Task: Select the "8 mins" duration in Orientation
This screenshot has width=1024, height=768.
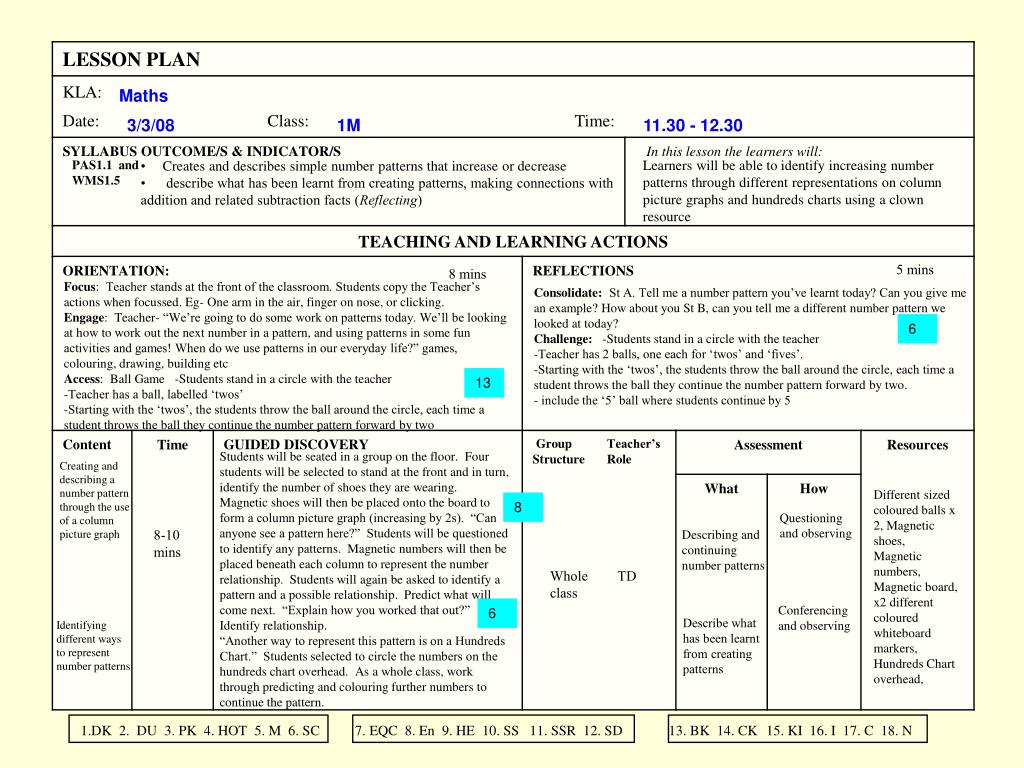Action: coord(467,274)
